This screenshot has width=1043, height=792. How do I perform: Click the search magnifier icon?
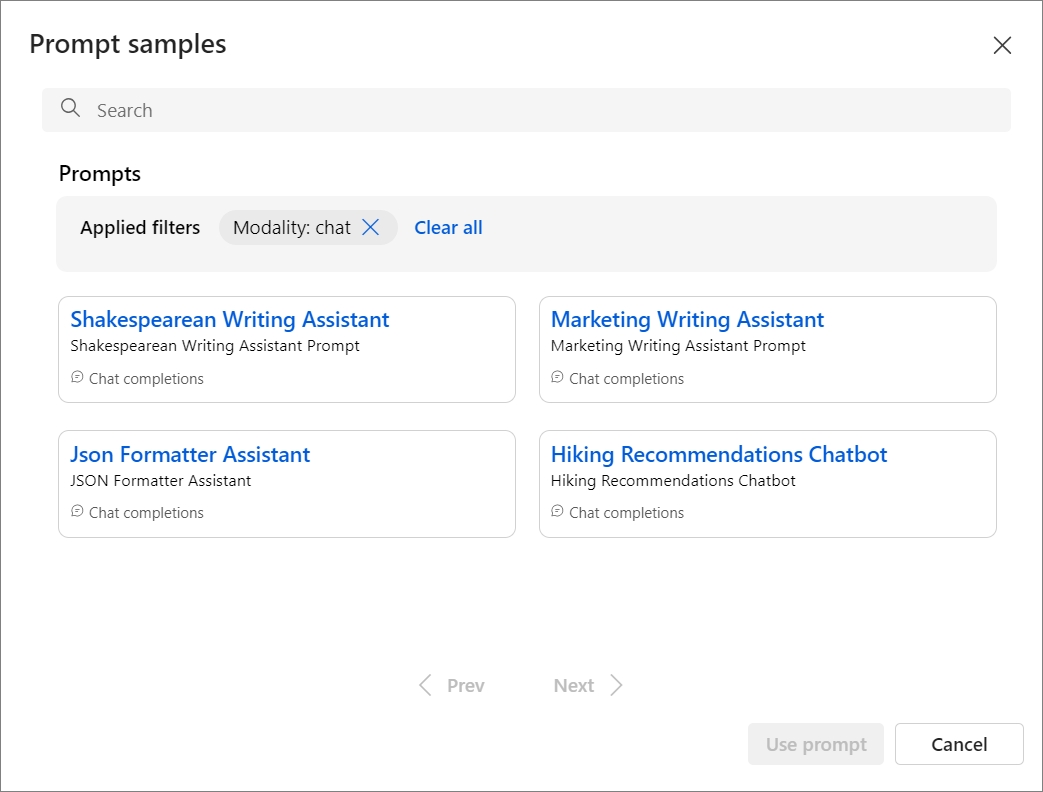(x=70, y=109)
